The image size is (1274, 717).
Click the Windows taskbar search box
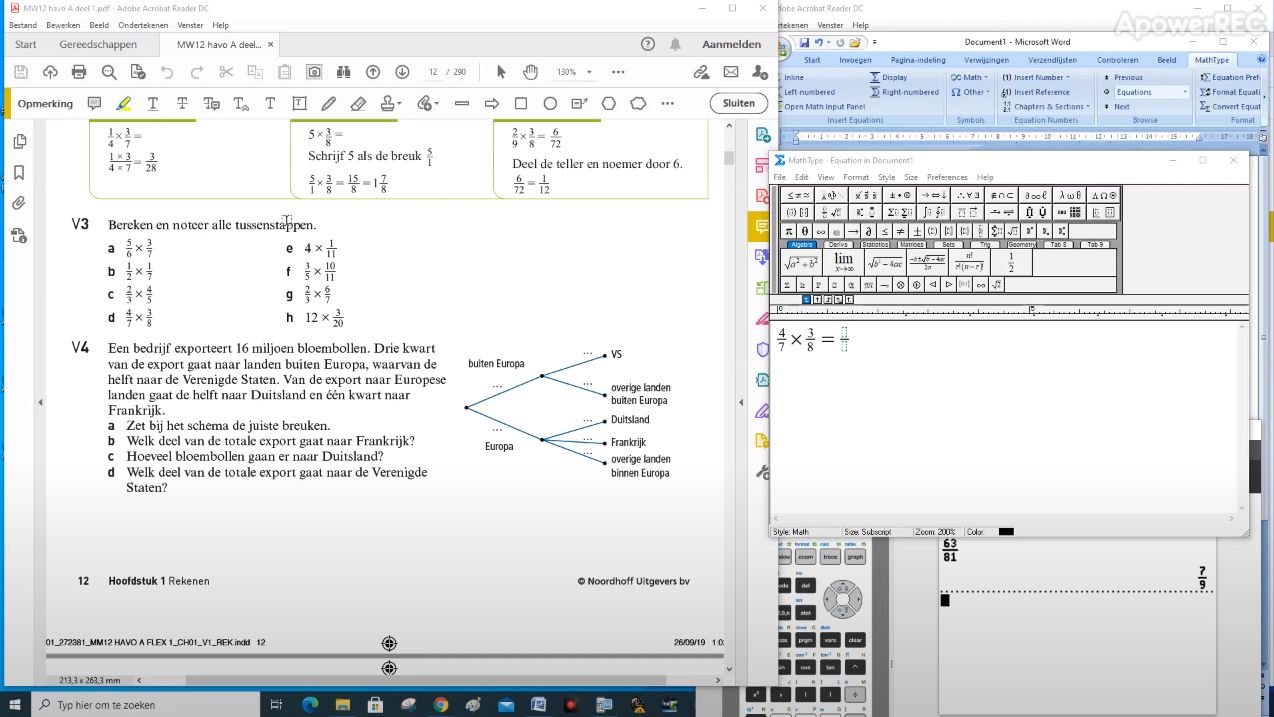coord(145,704)
